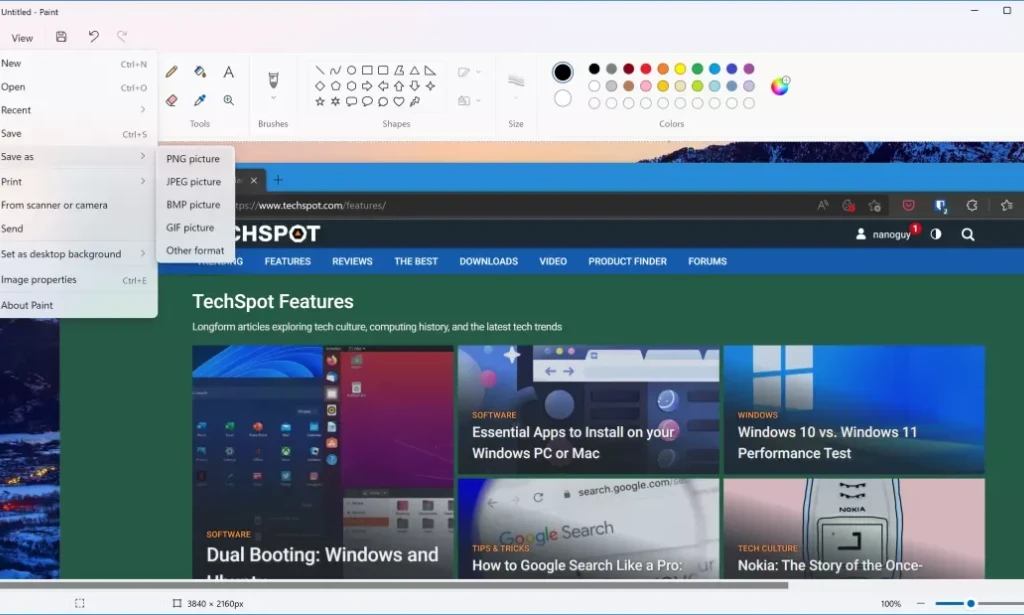Choose PNG picture in Save as
1024x615 pixels.
pyautogui.click(x=195, y=159)
